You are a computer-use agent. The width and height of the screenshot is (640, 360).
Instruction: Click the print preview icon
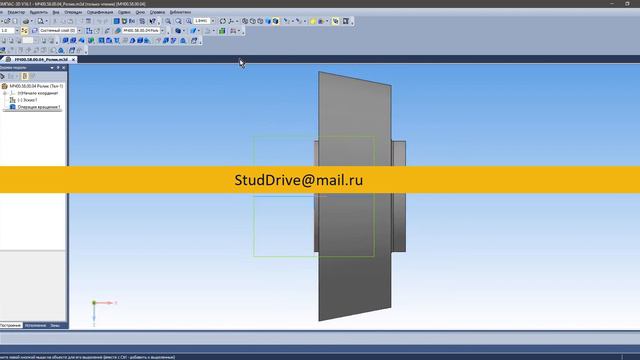click(x=40, y=21)
